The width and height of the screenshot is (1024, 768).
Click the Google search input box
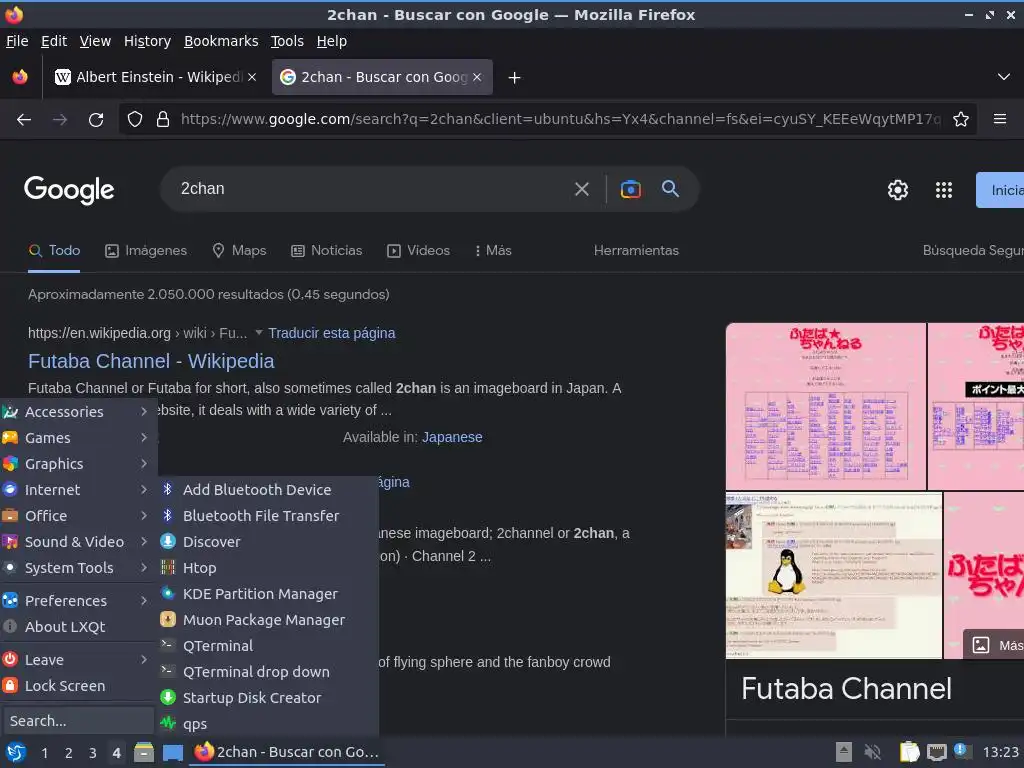pyautogui.click(x=372, y=189)
